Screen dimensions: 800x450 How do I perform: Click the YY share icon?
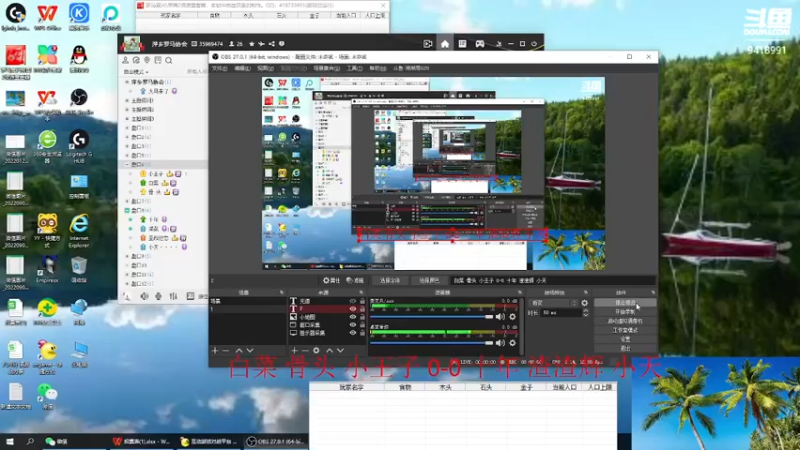(x=271, y=44)
